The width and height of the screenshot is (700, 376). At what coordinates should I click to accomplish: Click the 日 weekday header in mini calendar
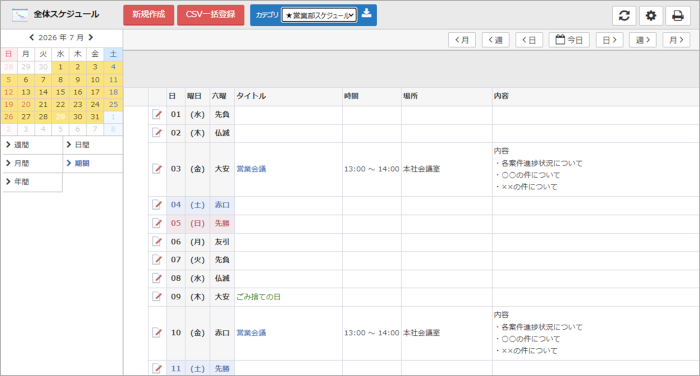[8, 54]
